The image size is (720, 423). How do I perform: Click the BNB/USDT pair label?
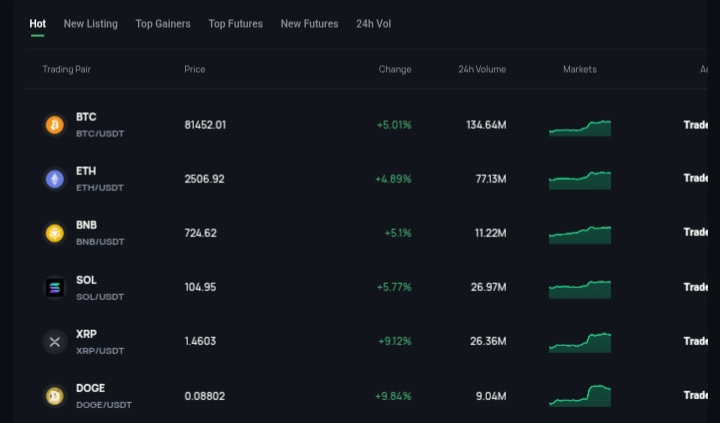pyautogui.click(x=100, y=242)
